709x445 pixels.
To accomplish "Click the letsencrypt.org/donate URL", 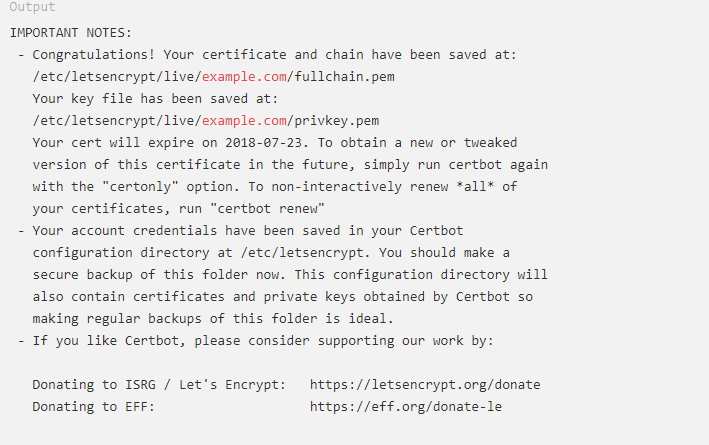I will tap(425, 384).
